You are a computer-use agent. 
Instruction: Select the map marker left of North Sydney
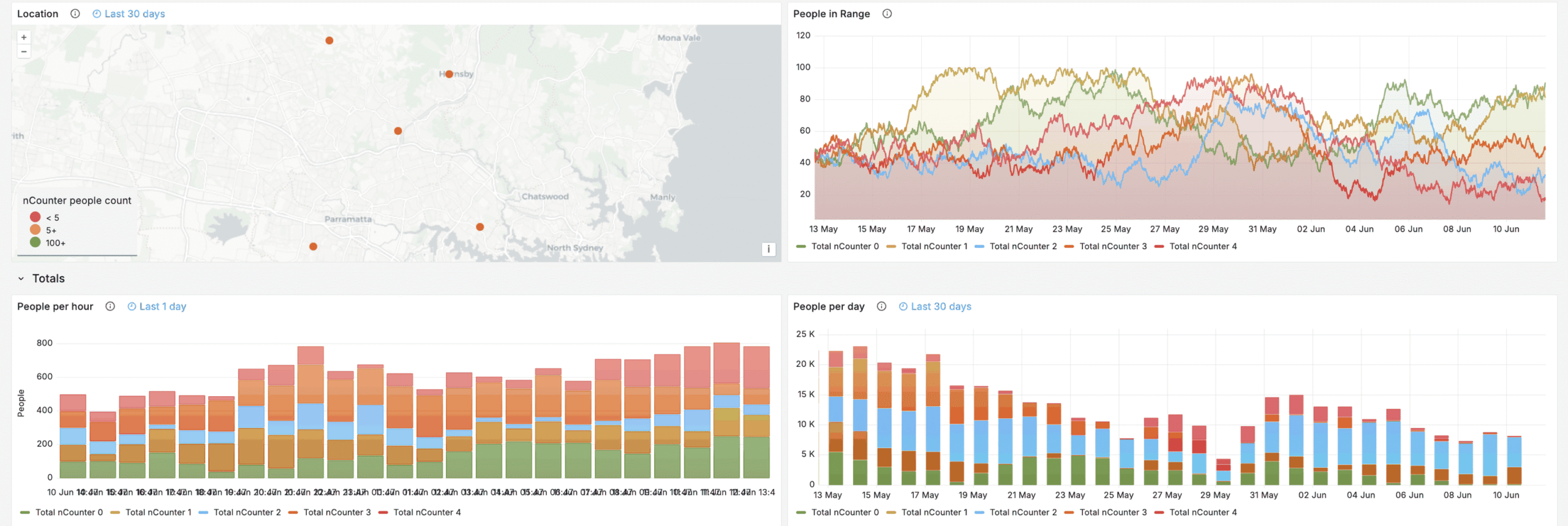tap(480, 227)
